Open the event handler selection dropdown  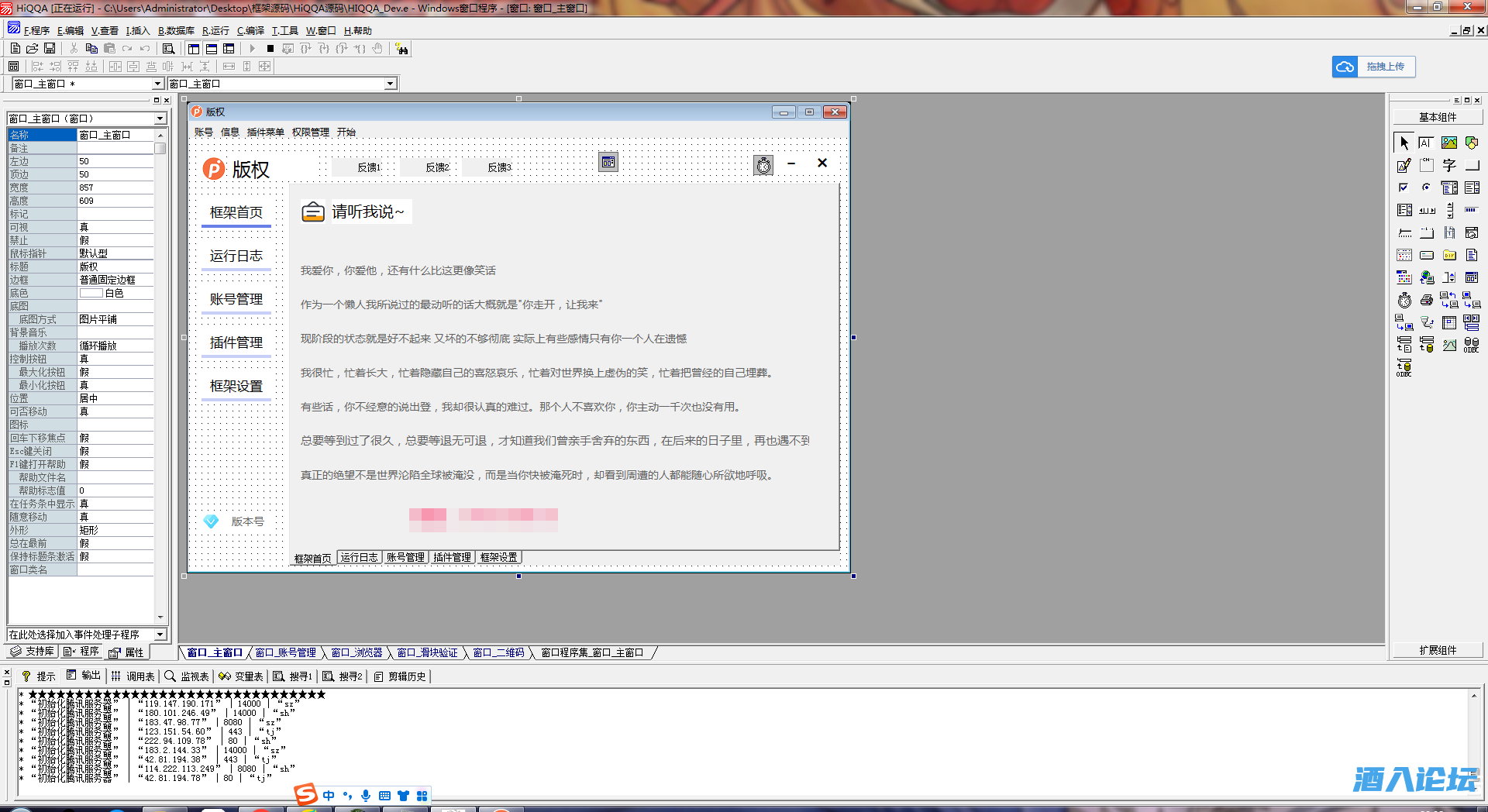pos(160,634)
